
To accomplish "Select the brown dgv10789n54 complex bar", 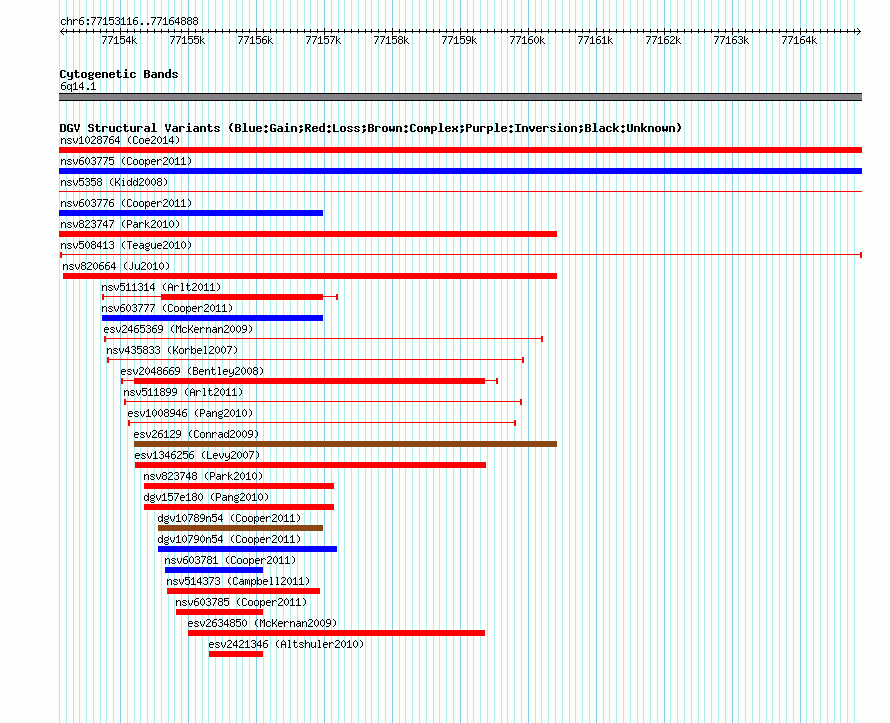I will click(241, 528).
